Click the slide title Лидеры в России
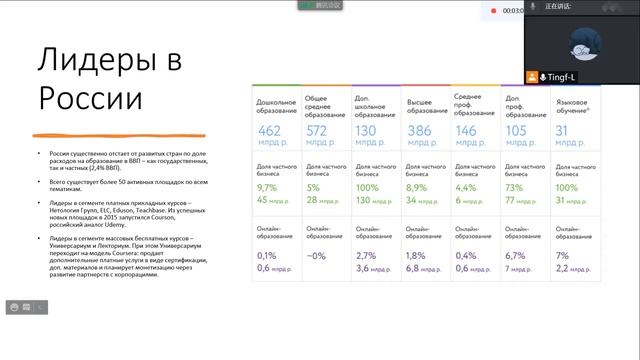Image resolution: width=640 pixels, height=360 pixels. (x=110, y=78)
